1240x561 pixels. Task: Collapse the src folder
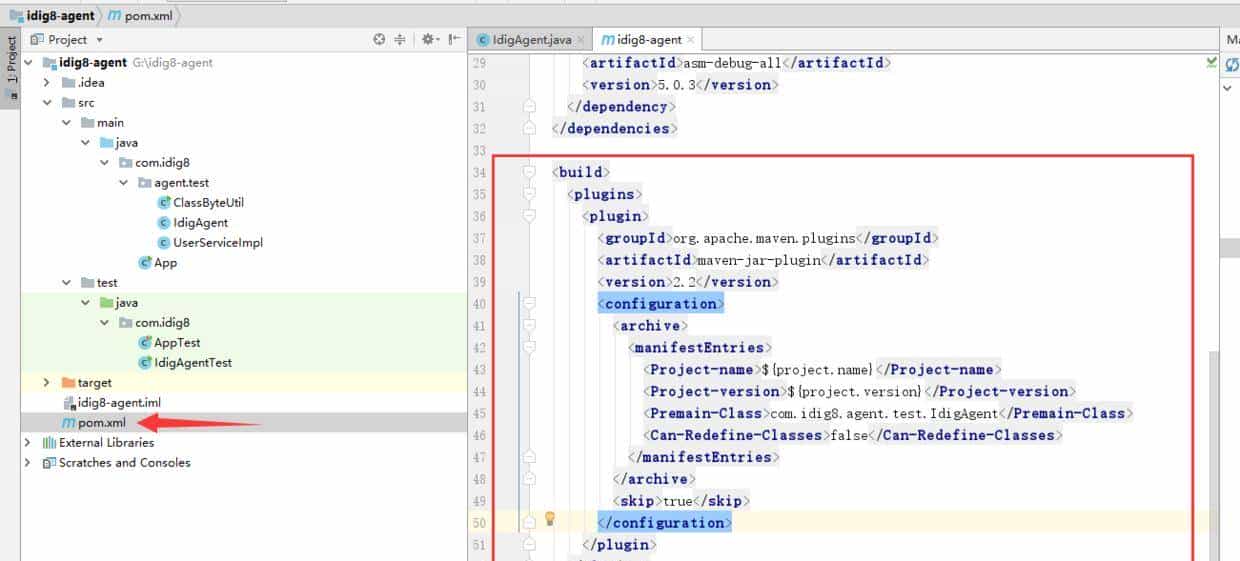46,103
